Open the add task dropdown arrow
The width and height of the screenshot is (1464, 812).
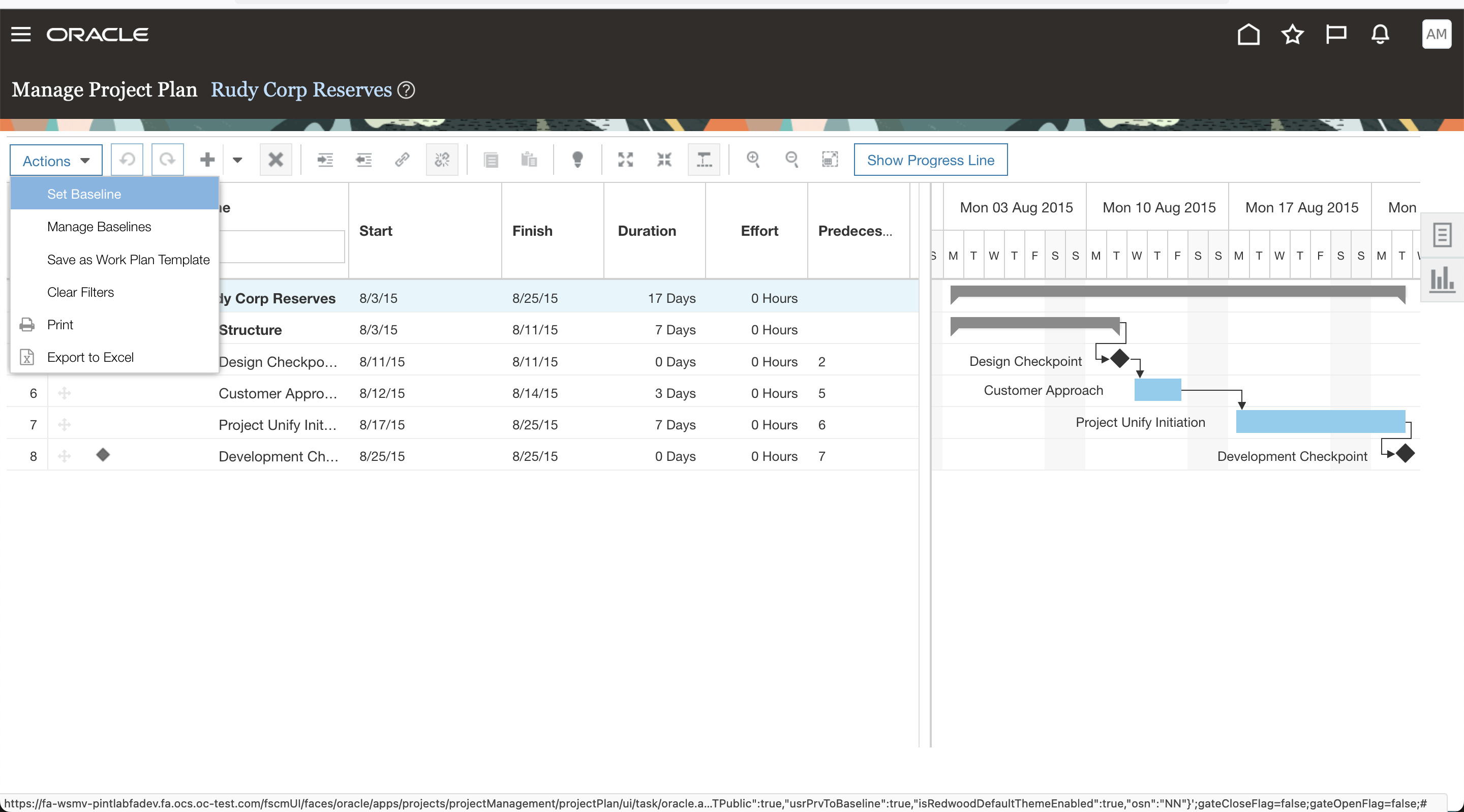point(237,160)
